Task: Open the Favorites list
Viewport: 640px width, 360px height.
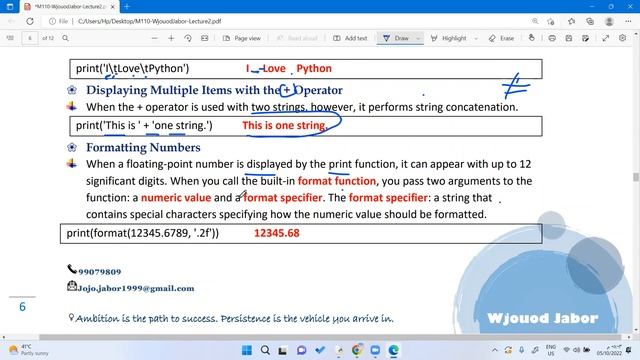Action: pos(571,21)
